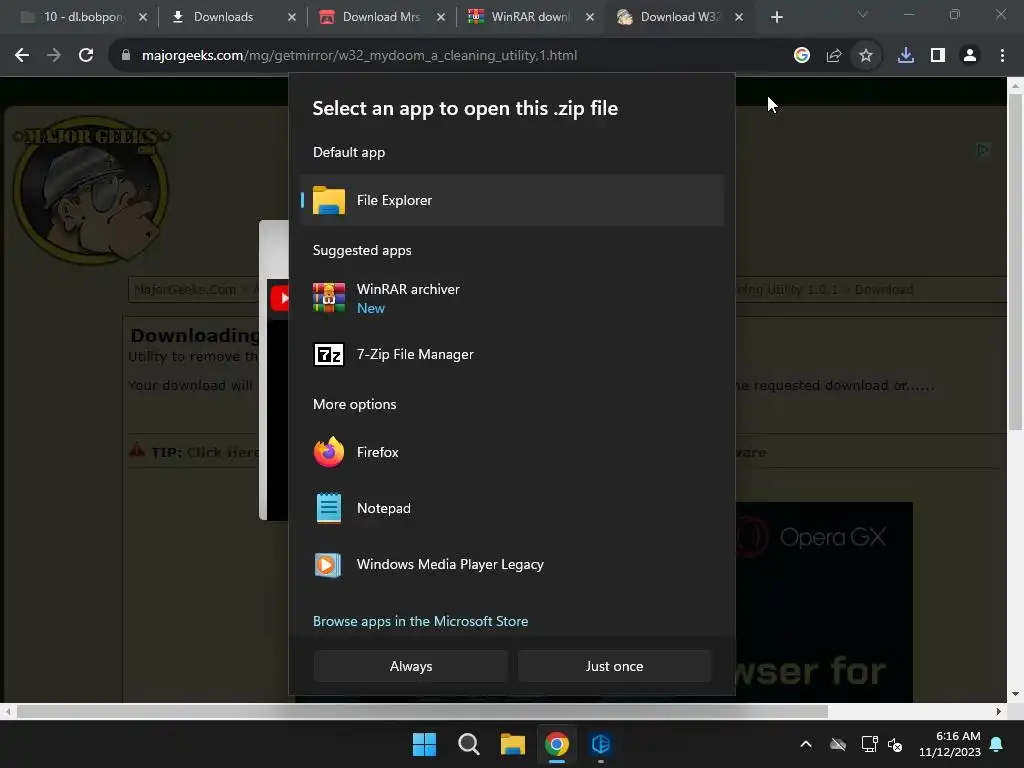Open a new browser tab
The height and width of the screenshot is (768, 1024).
[x=776, y=17]
